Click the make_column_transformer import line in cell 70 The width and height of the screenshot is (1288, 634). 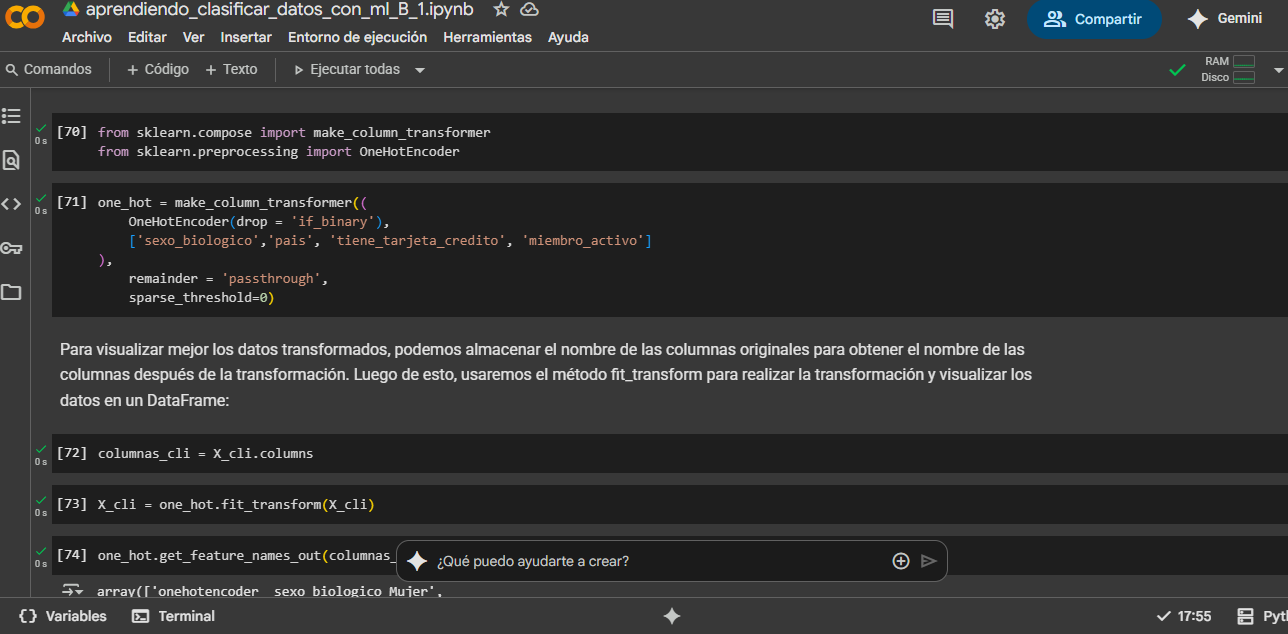coord(294,132)
